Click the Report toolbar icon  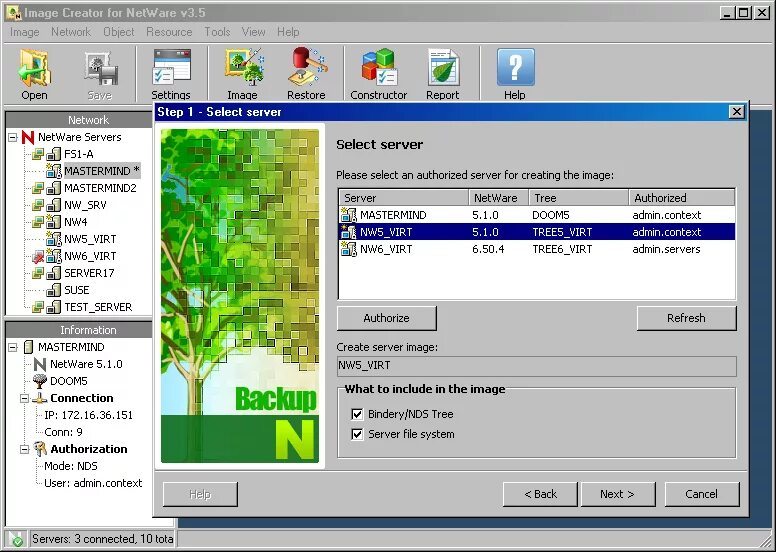[x=443, y=67]
